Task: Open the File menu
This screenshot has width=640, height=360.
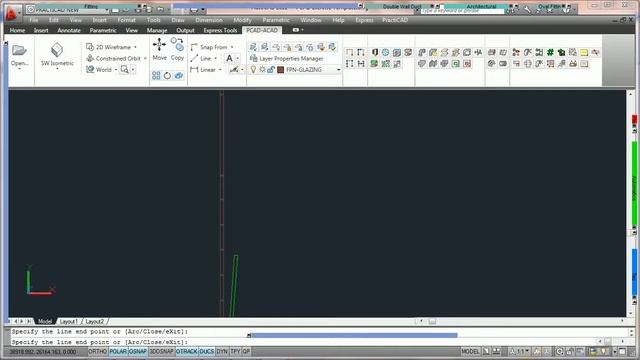Action: (33, 20)
